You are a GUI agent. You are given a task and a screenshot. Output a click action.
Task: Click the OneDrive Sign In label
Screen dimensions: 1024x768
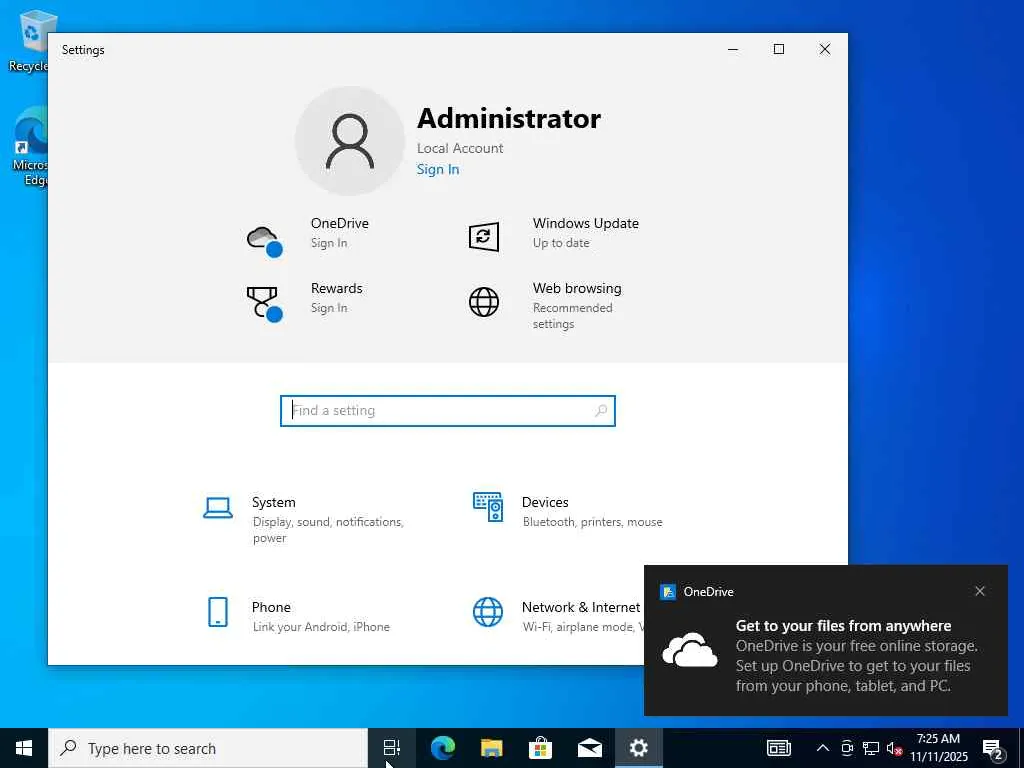pos(329,243)
